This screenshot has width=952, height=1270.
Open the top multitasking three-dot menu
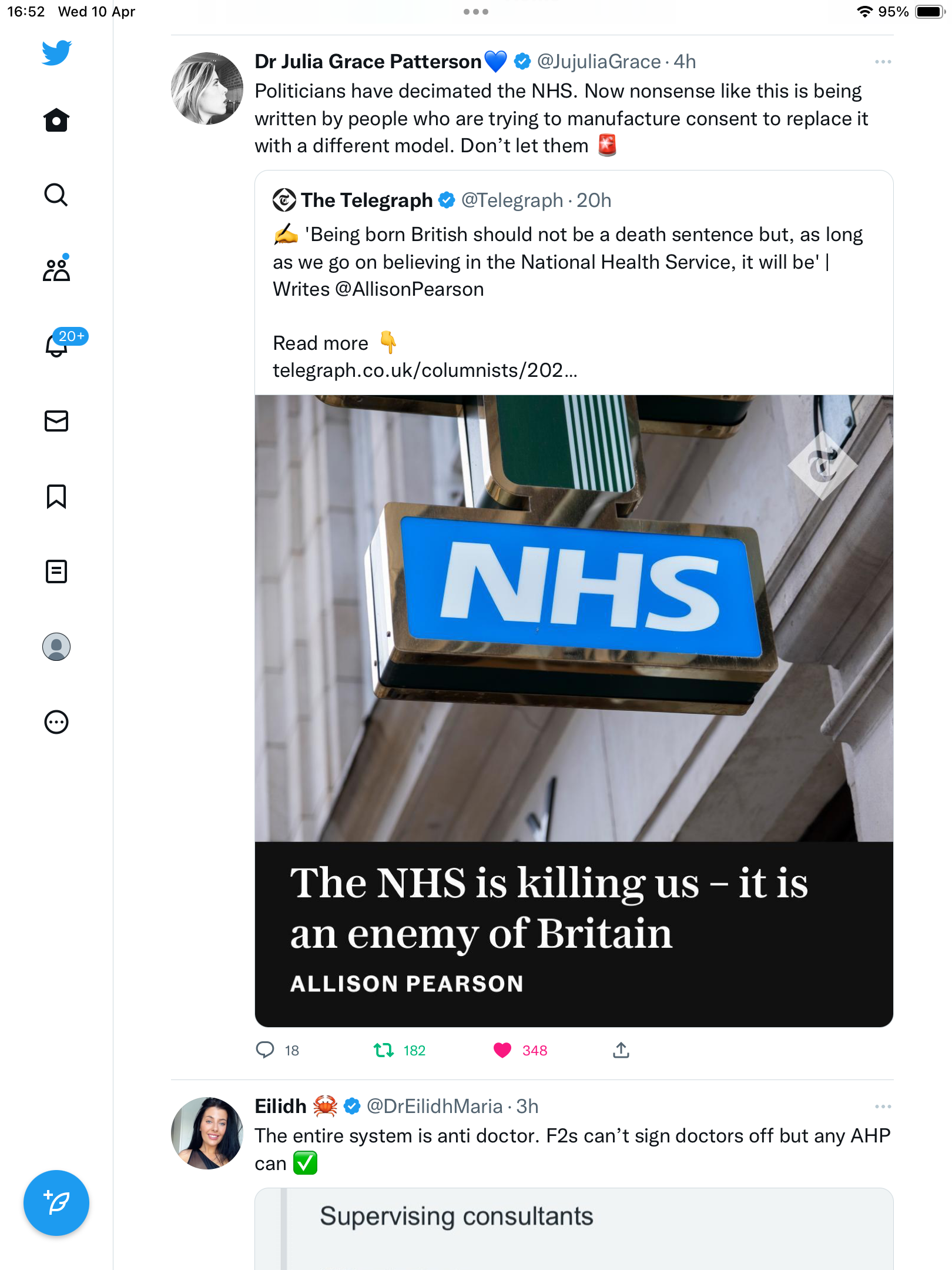476,12
